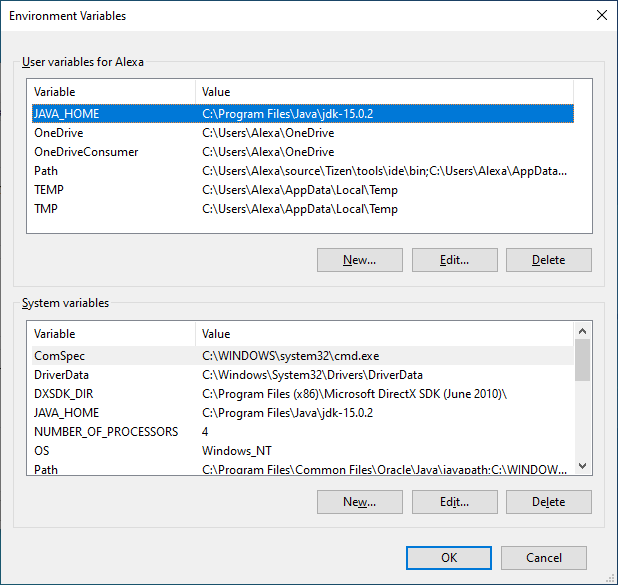This screenshot has height=585, width=618.
Task: Click New button under system variables
Action: (x=359, y=502)
